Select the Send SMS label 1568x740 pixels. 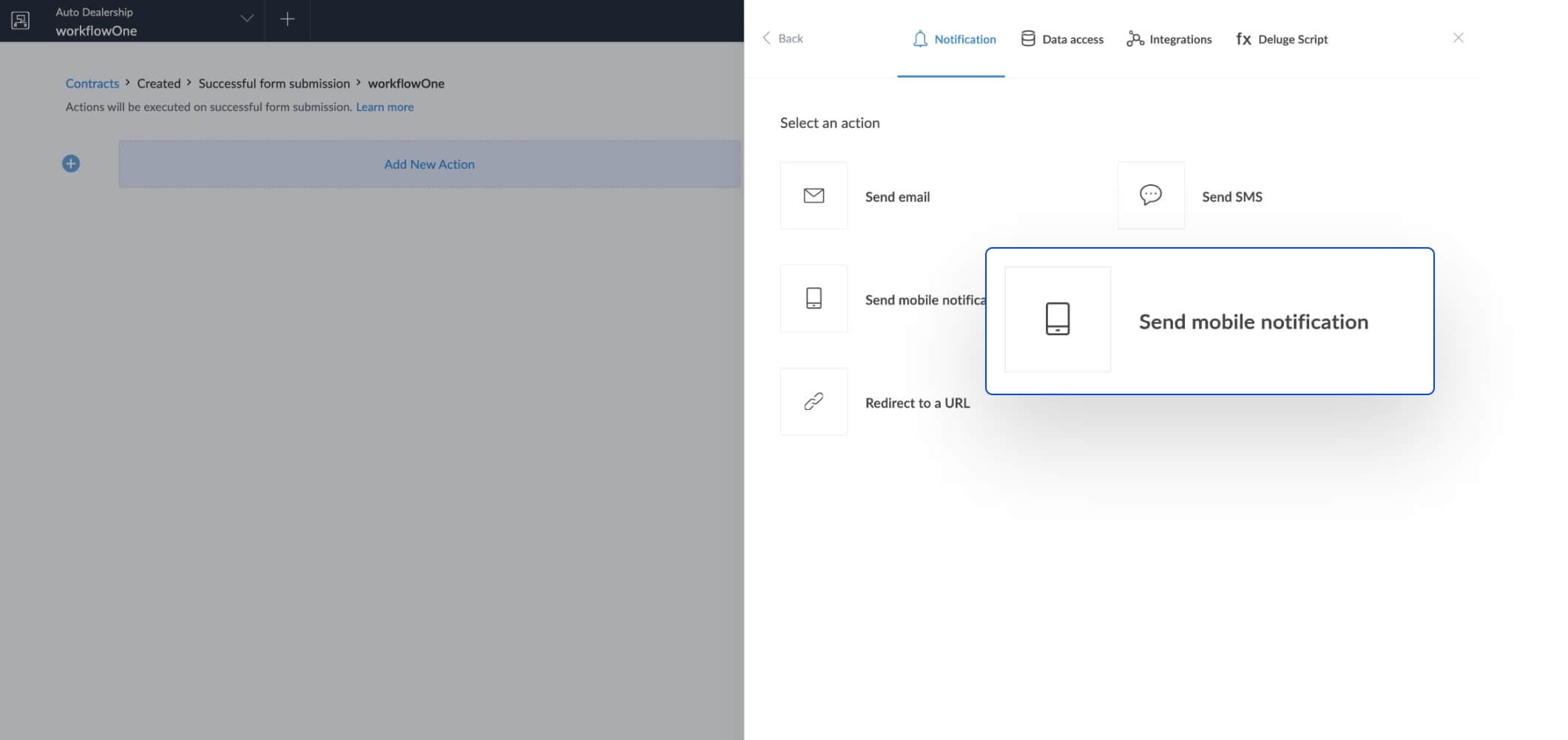coord(1231,197)
